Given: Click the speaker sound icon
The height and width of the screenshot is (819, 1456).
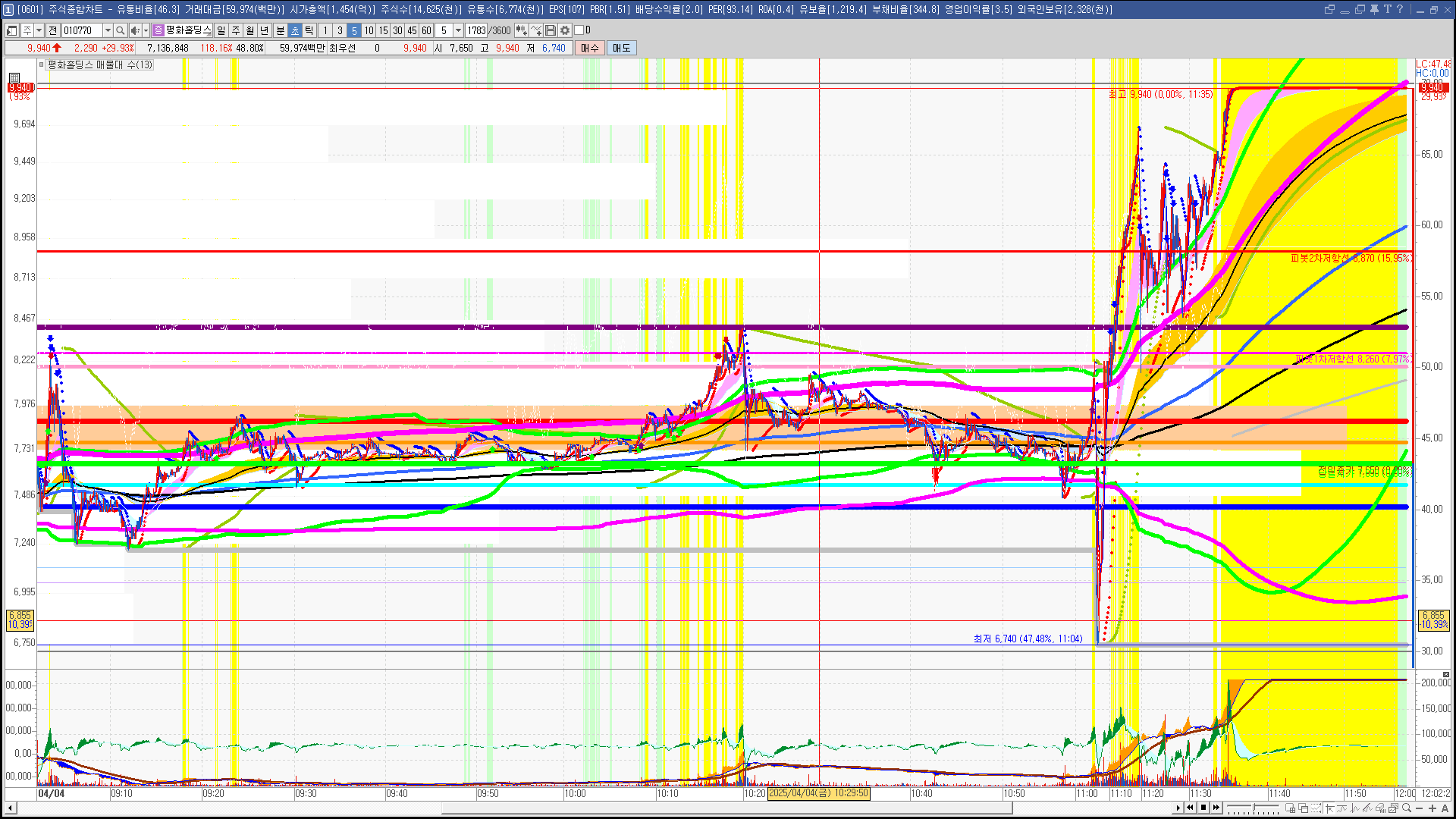Looking at the screenshot, I should (135, 30).
